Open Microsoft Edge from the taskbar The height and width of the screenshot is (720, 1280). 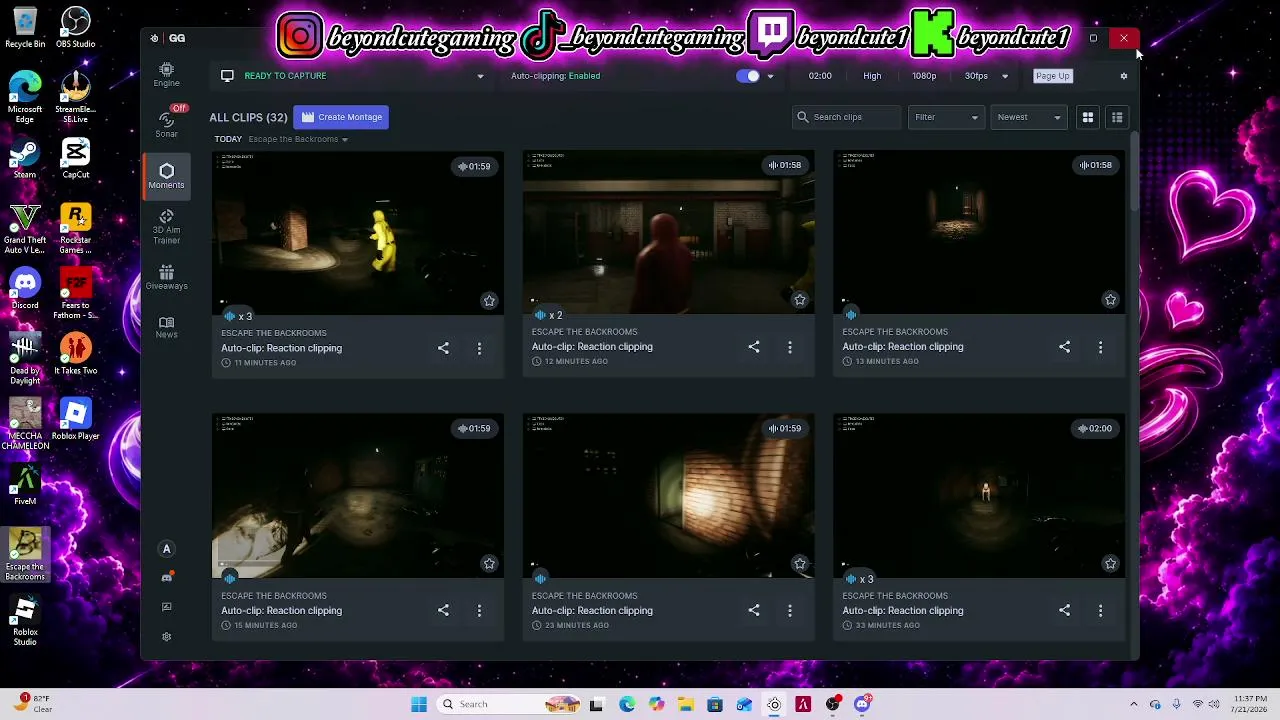627,704
